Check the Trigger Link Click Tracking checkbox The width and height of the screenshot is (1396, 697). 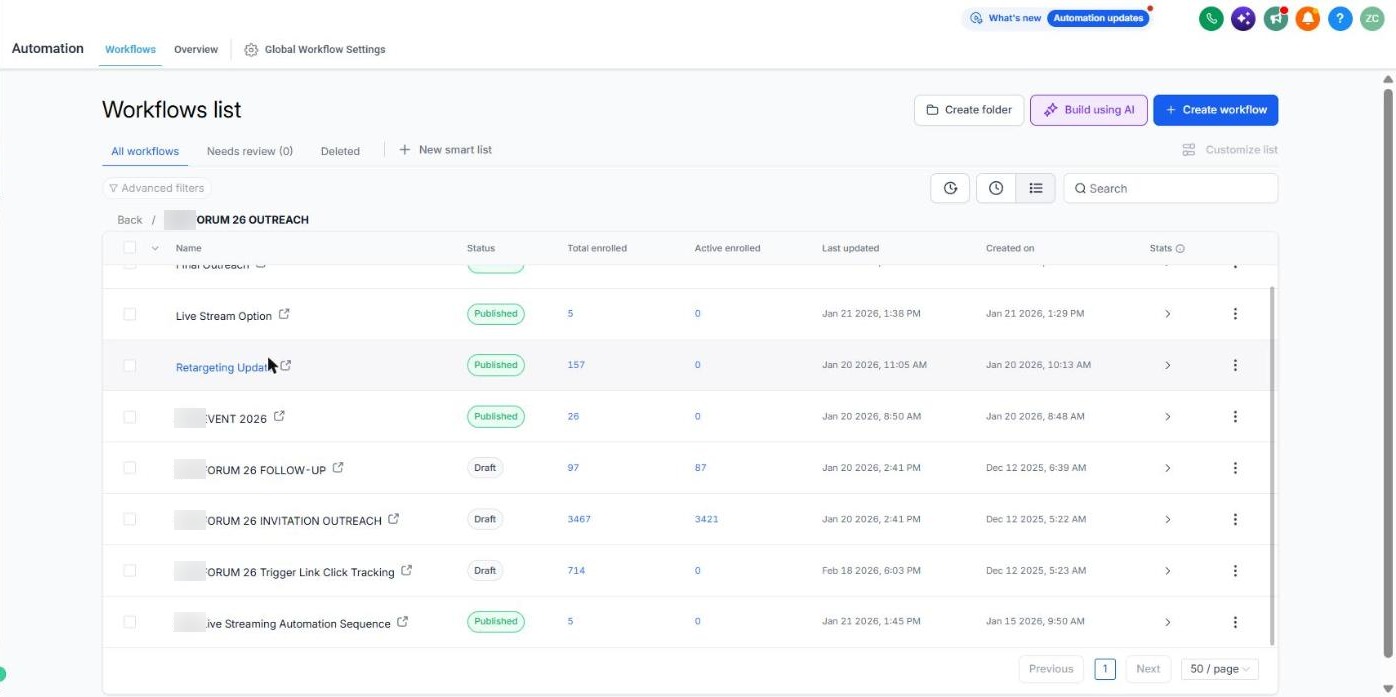[x=130, y=571]
